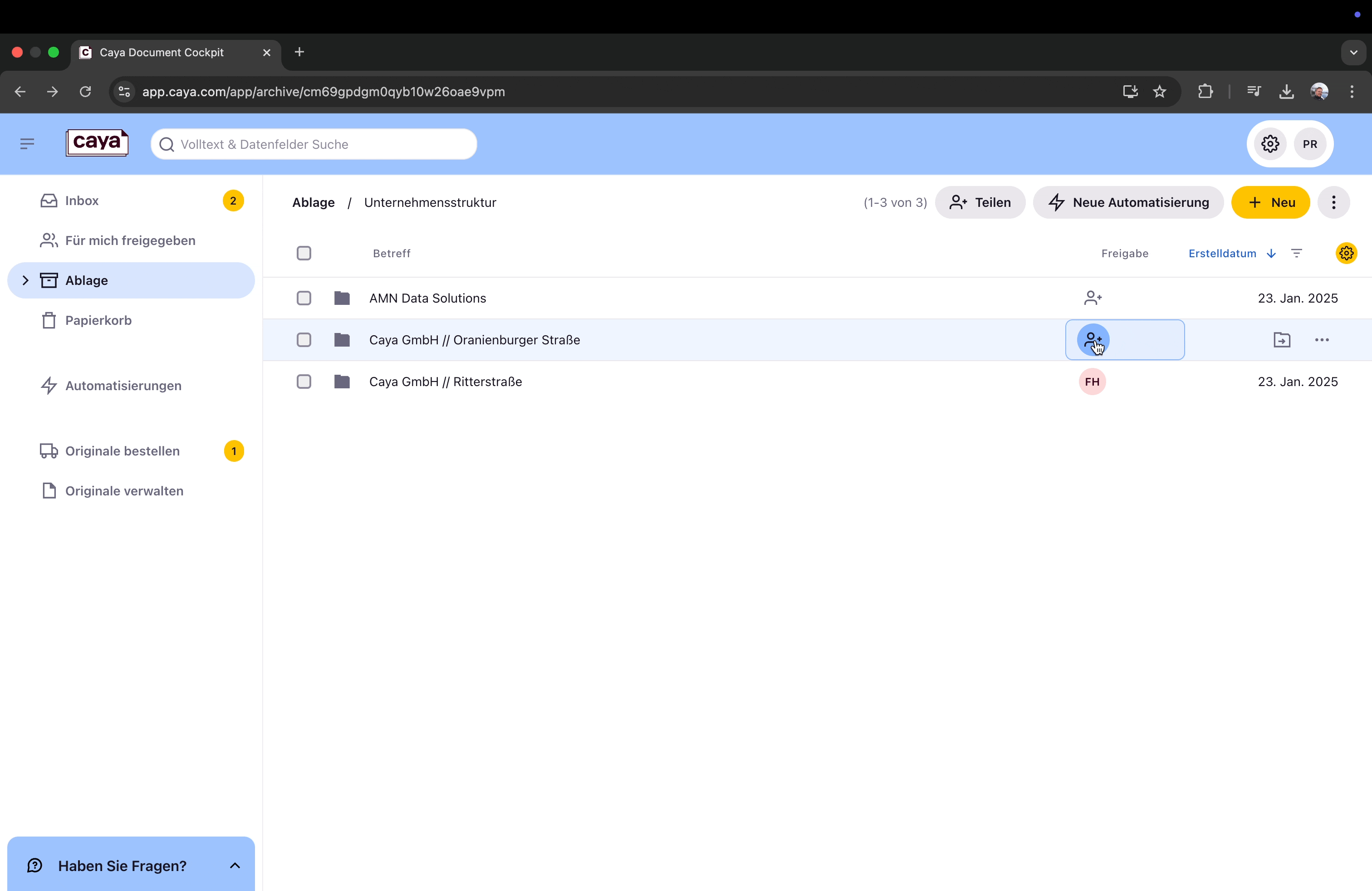Screen dimensions: 1372x891
Task: Click the (1-3 von 3) item count
Action: pos(895,202)
